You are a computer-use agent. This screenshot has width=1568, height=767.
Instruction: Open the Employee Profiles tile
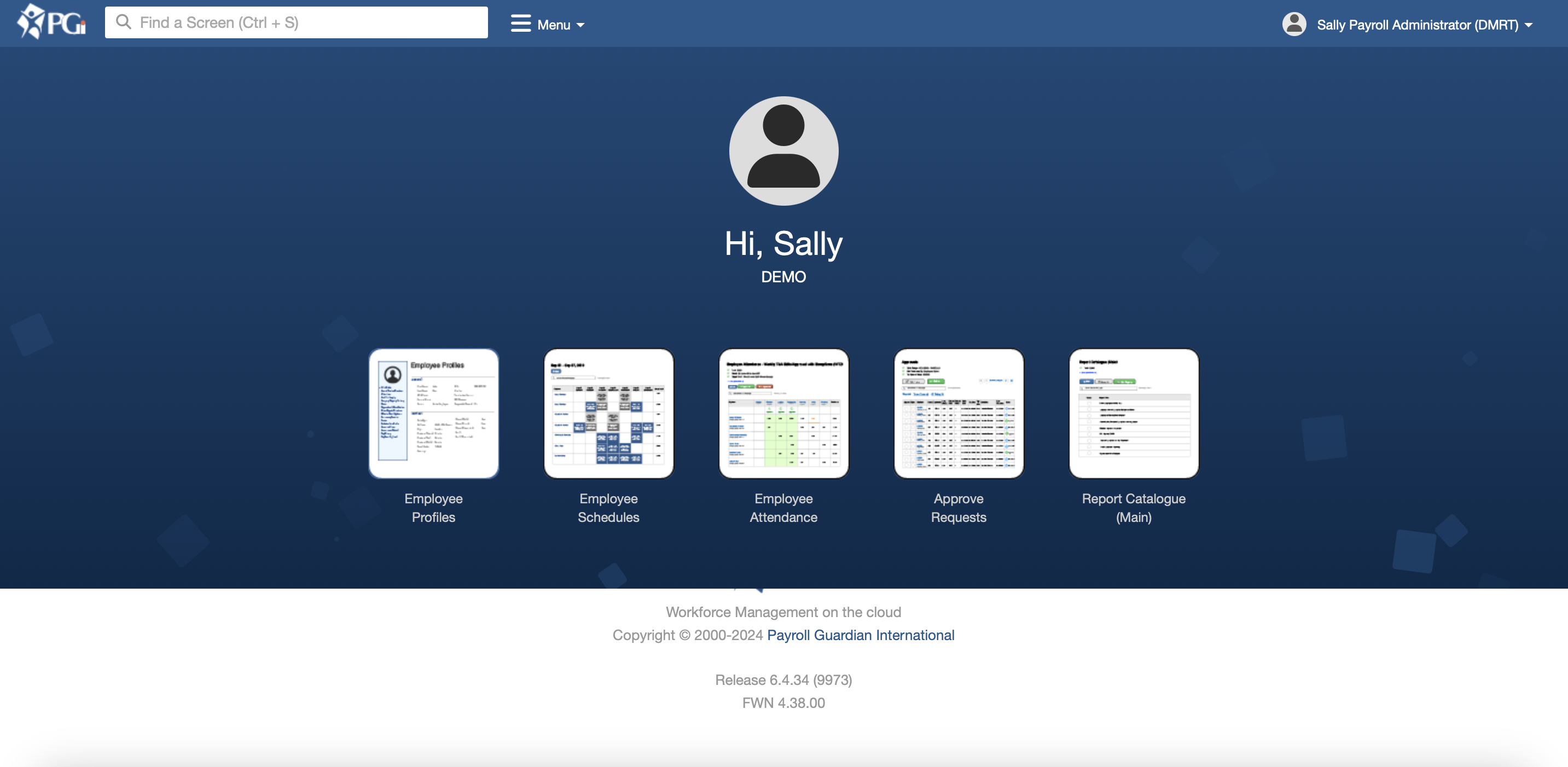tap(433, 414)
